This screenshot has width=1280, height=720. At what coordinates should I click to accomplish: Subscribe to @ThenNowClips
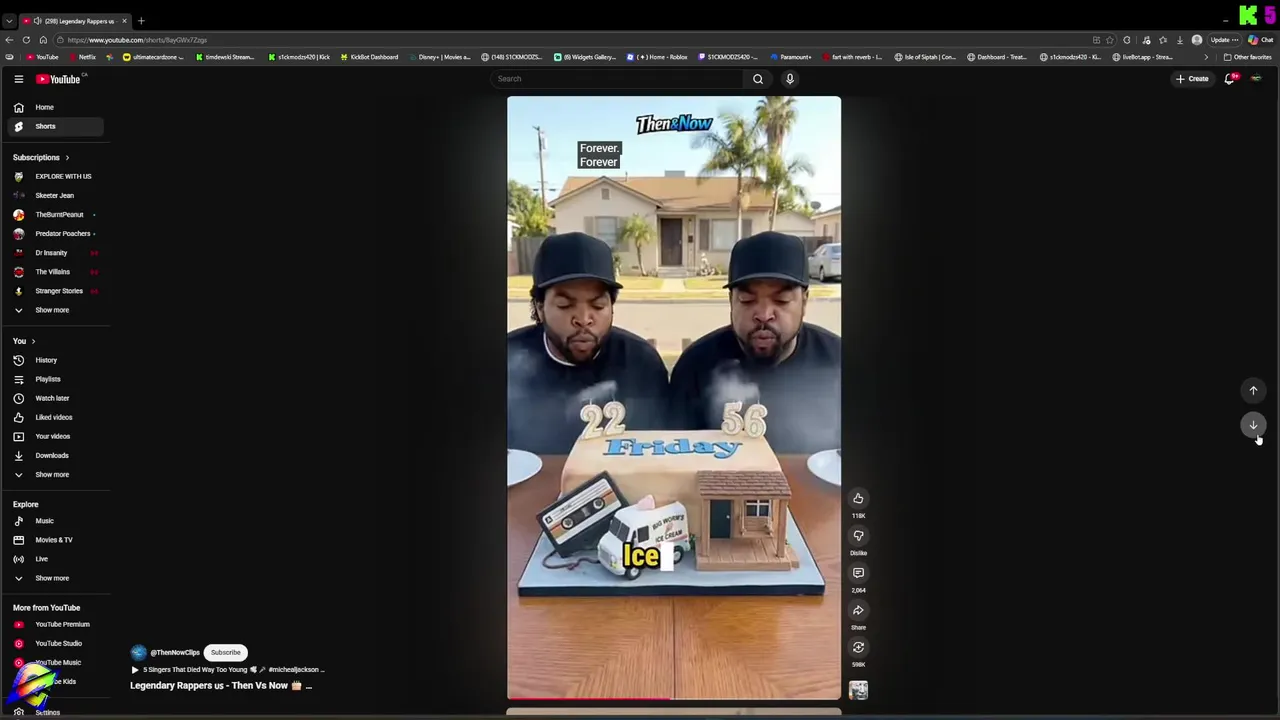click(x=225, y=652)
